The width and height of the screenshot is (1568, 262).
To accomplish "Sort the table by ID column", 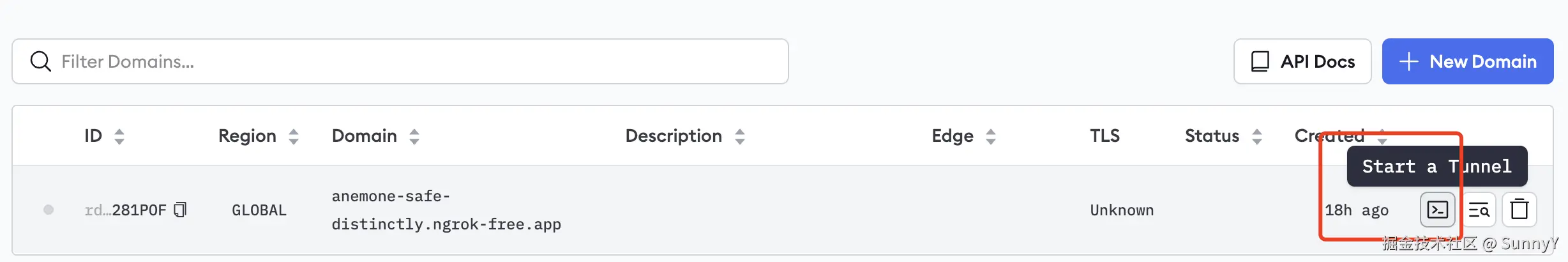I will tap(119, 136).
